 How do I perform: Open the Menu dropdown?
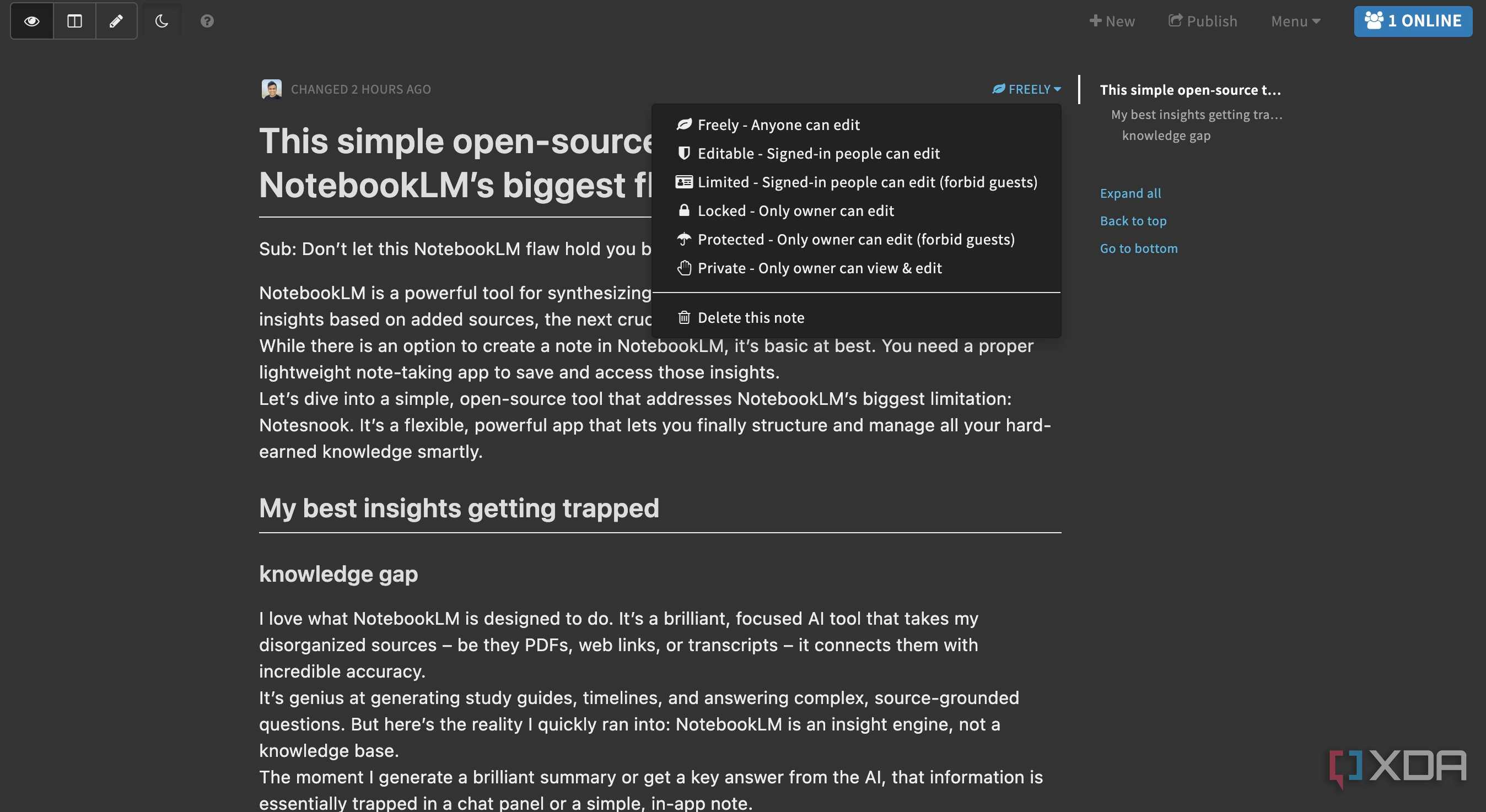click(1295, 21)
